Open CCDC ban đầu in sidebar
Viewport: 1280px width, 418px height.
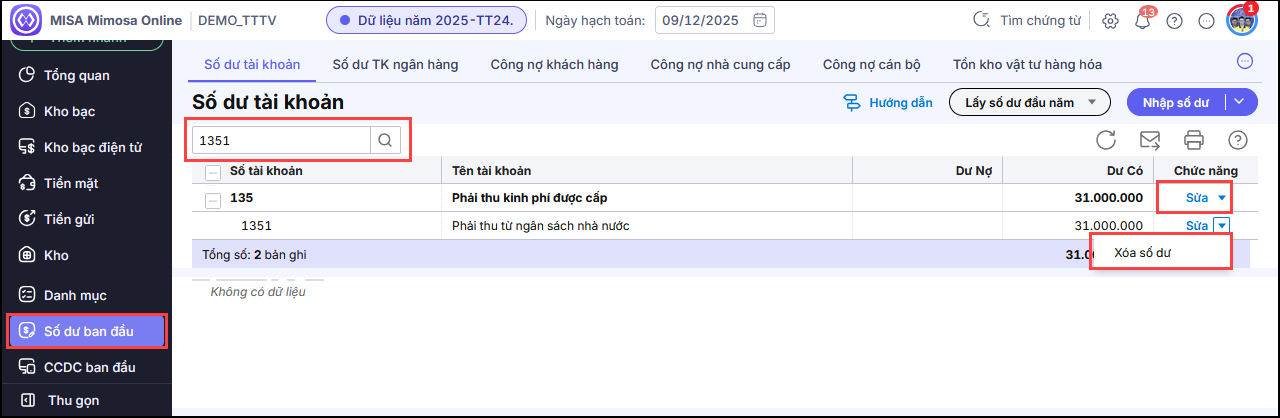tap(86, 367)
